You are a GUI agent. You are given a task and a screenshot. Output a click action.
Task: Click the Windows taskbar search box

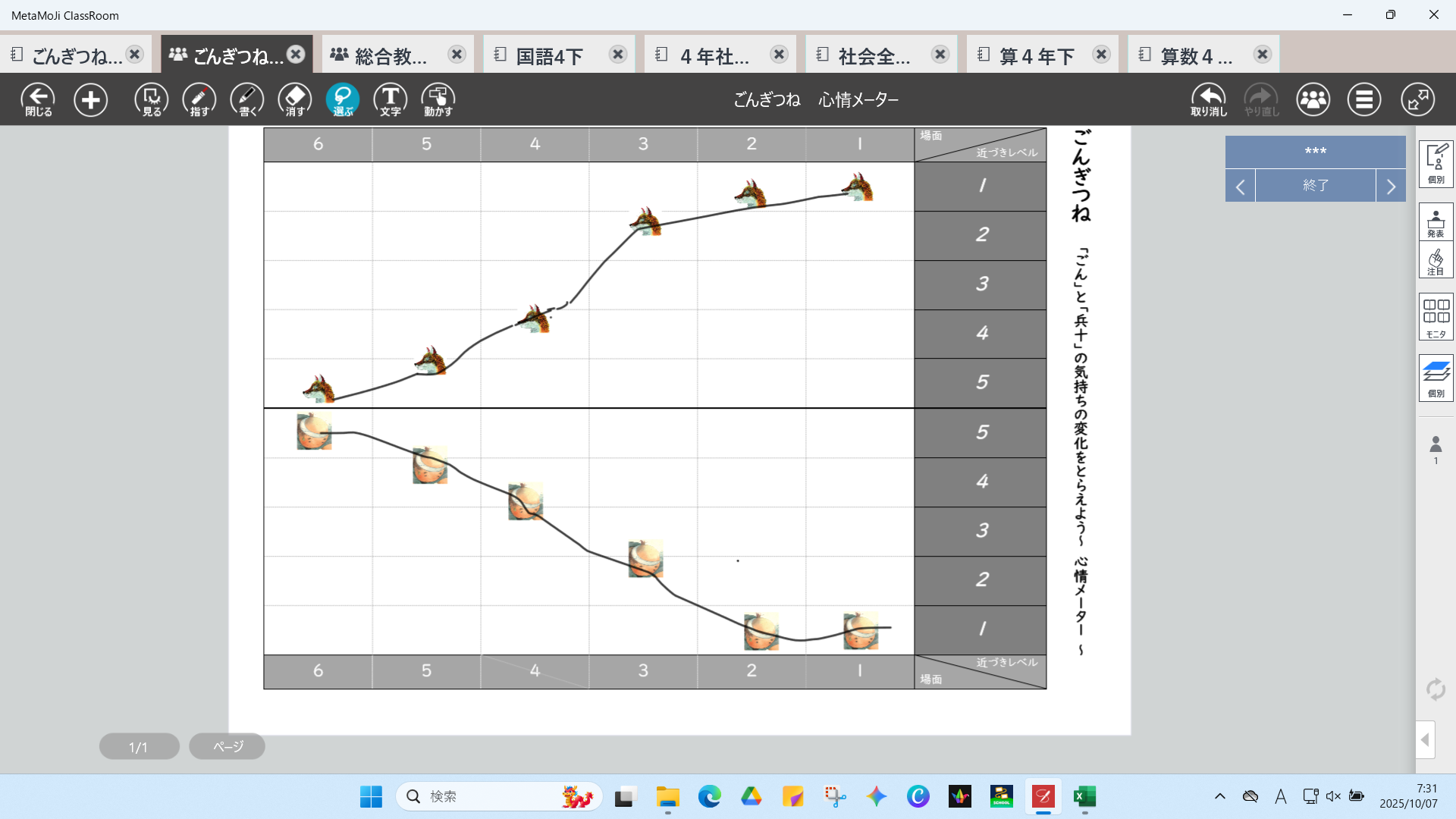(x=485, y=796)
